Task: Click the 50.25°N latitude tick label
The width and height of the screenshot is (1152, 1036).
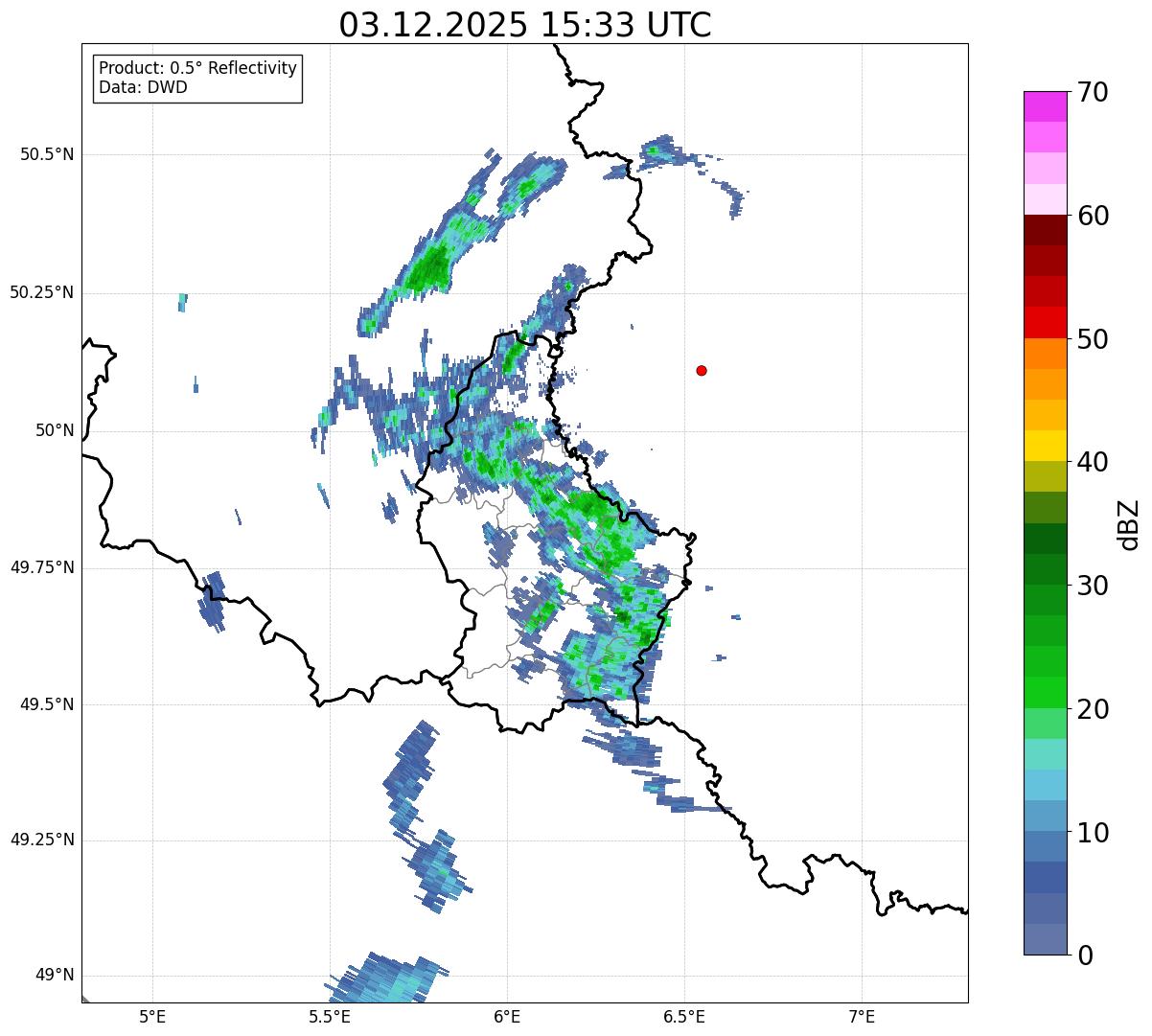Action: pos(41,292)
